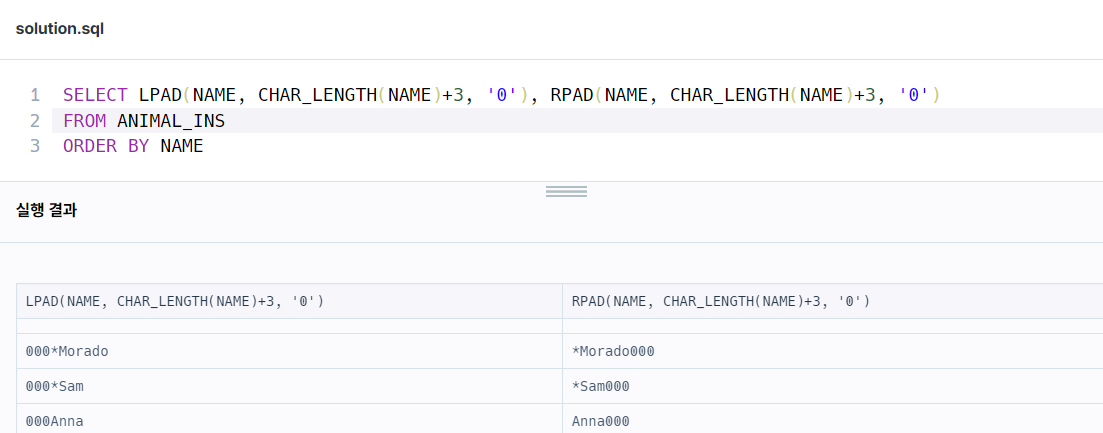Select the 000*Sam result cell

click(290, 387)
